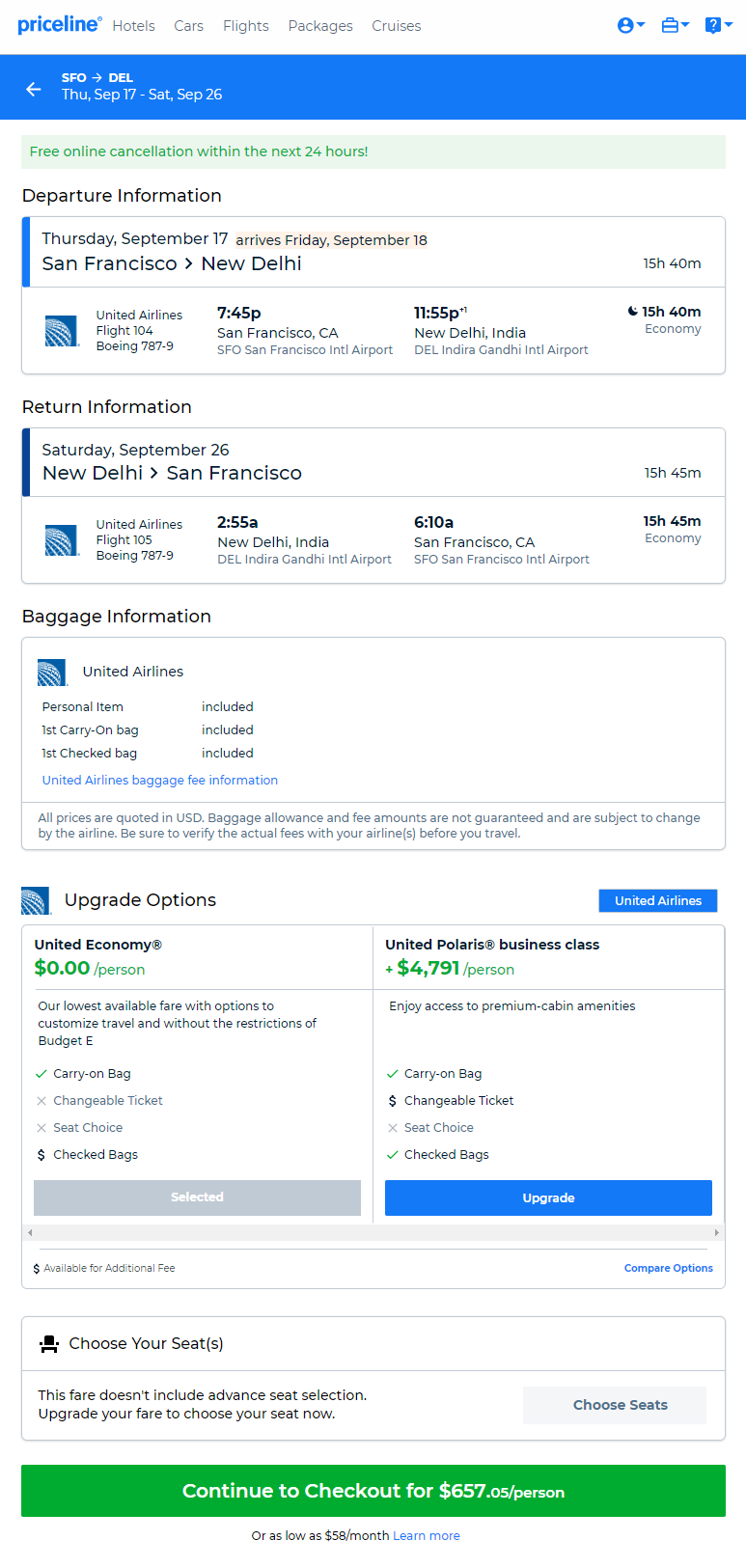746x1568 pixels.
Task: Click Upgrade for United Polaris business class
Action: (548, 1197)
